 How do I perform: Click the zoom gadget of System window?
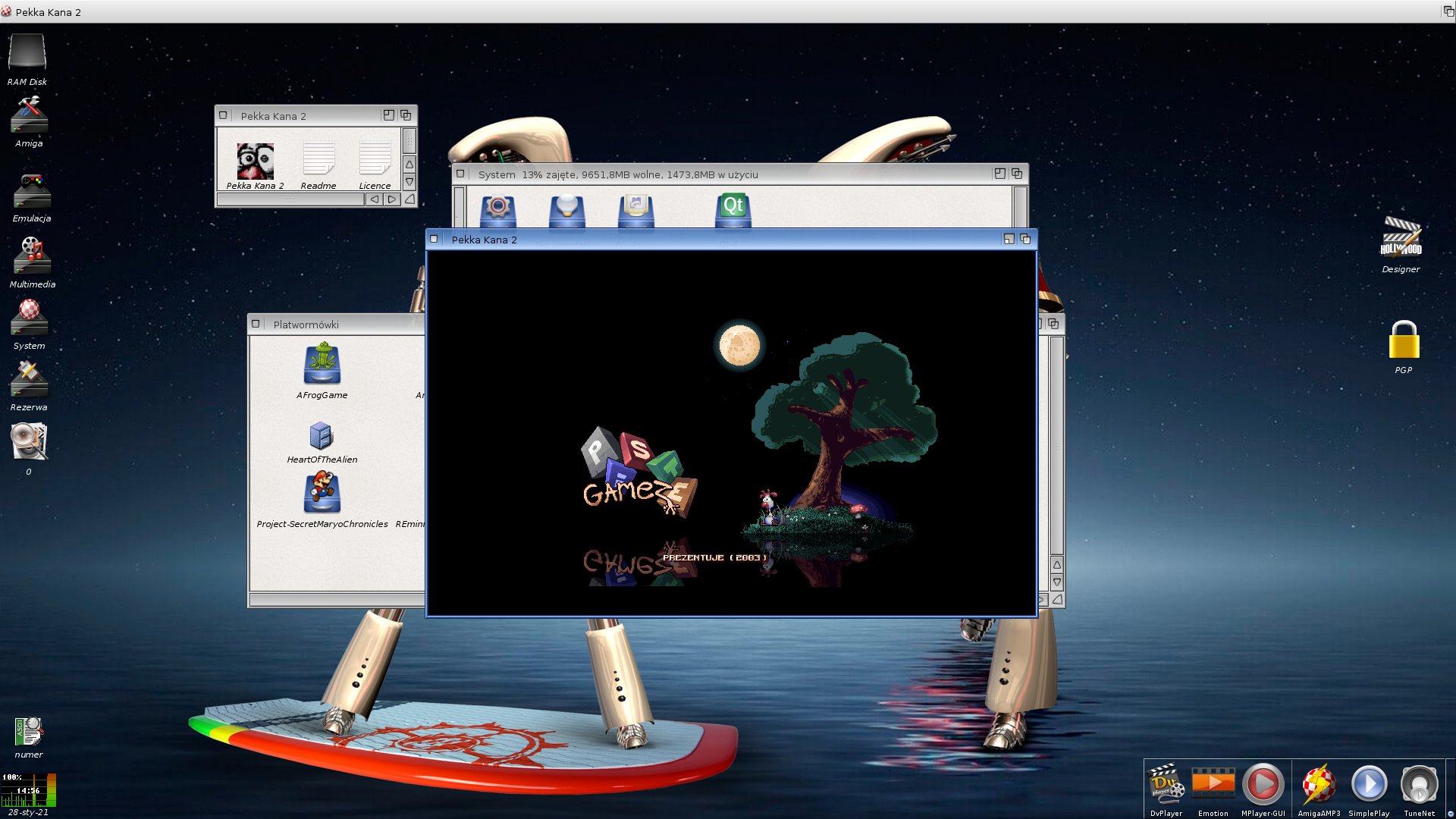999,174
